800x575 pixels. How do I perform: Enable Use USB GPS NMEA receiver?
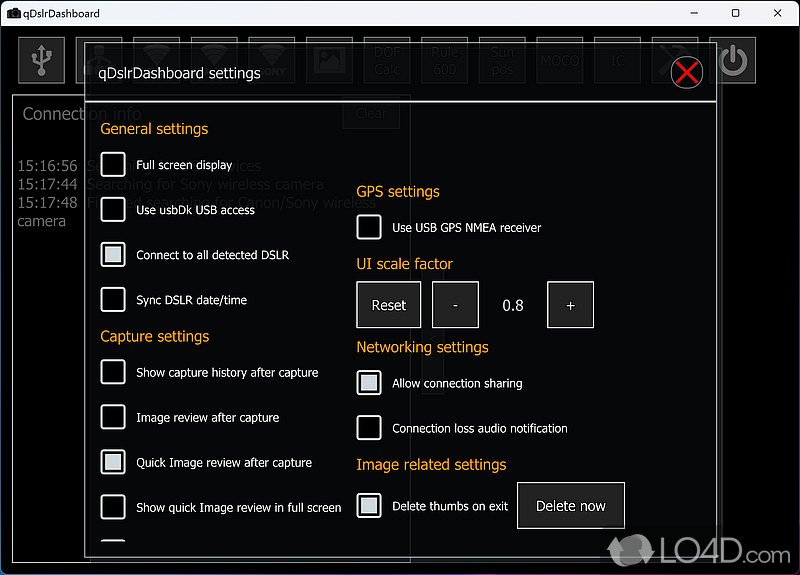(369, 227)
